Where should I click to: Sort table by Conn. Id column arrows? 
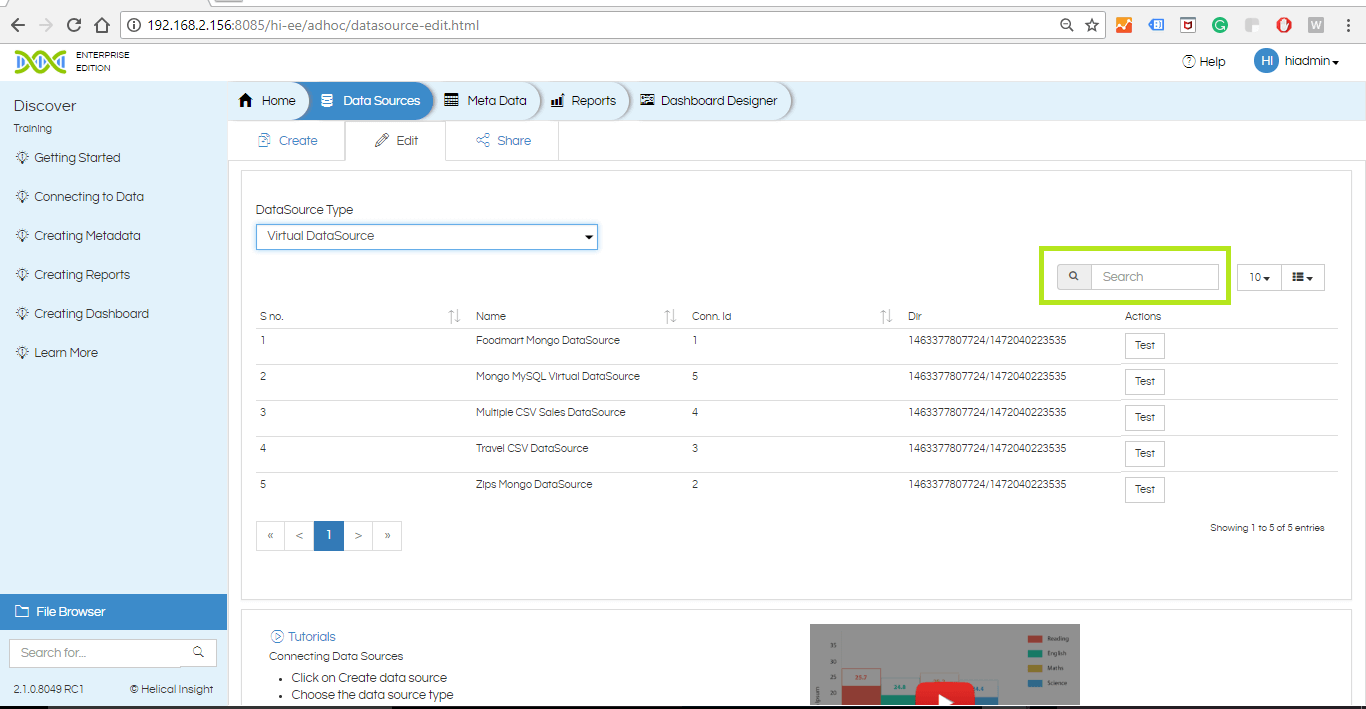pyautogui.click(x=886, y=316)
